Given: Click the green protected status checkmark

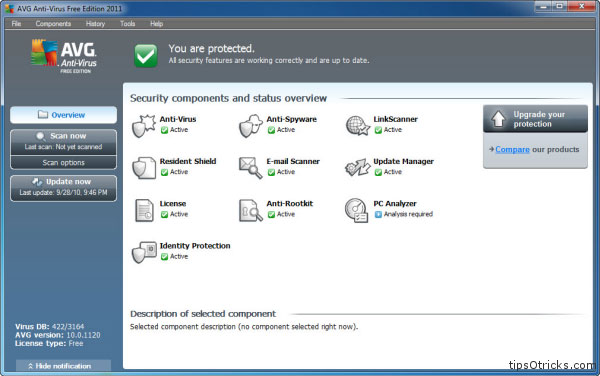Looking at the screenshot, I should [x=146, y=55].
